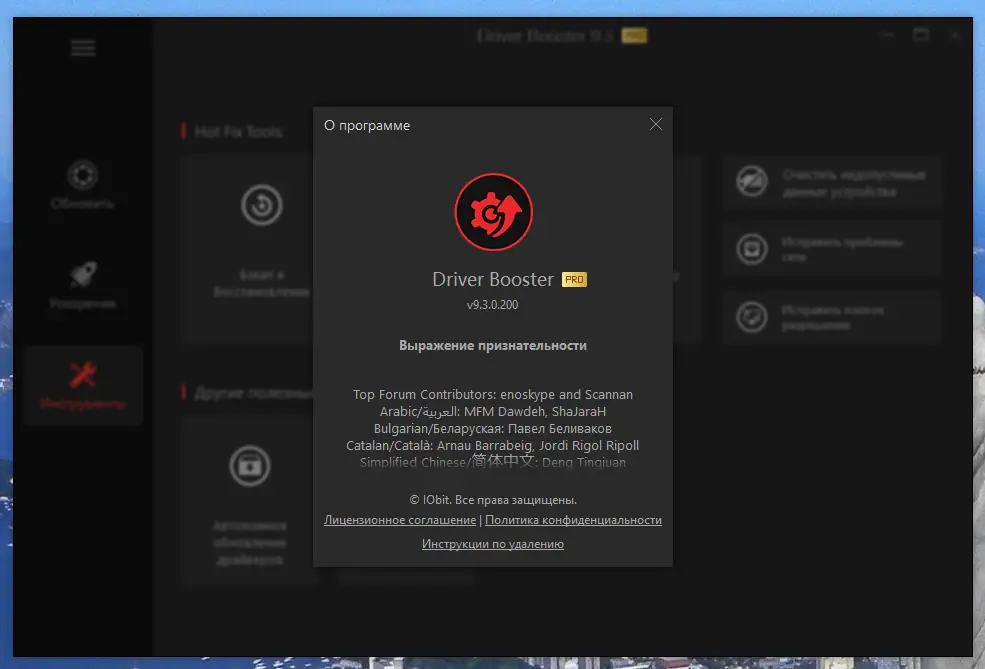The image size is (985, 669).
Task: Click the PRO badge in the title bar
Action: [634, 36]
